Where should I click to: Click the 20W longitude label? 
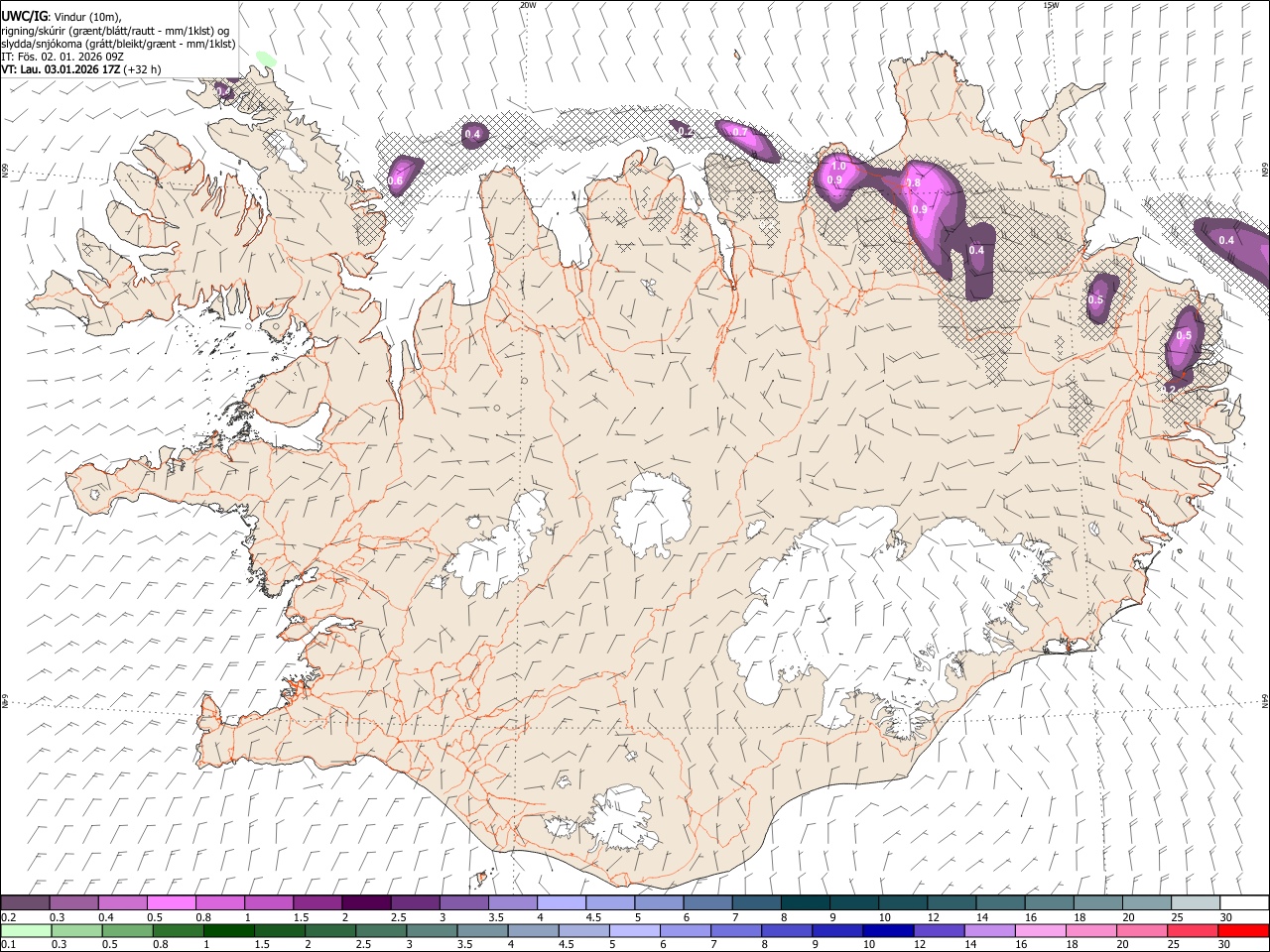click(528, 5)
